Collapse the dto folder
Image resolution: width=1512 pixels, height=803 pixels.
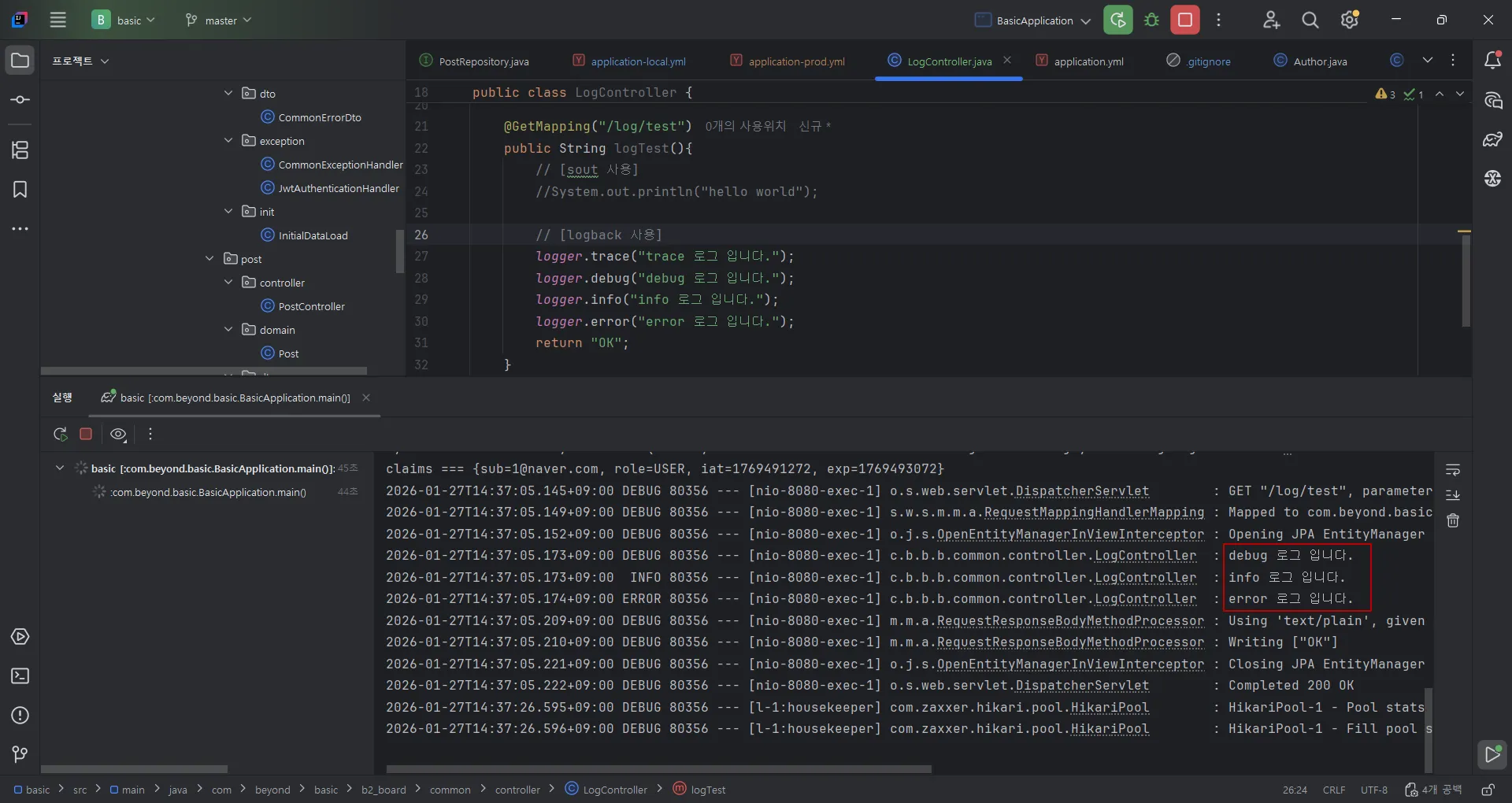(x=228, y=93)
